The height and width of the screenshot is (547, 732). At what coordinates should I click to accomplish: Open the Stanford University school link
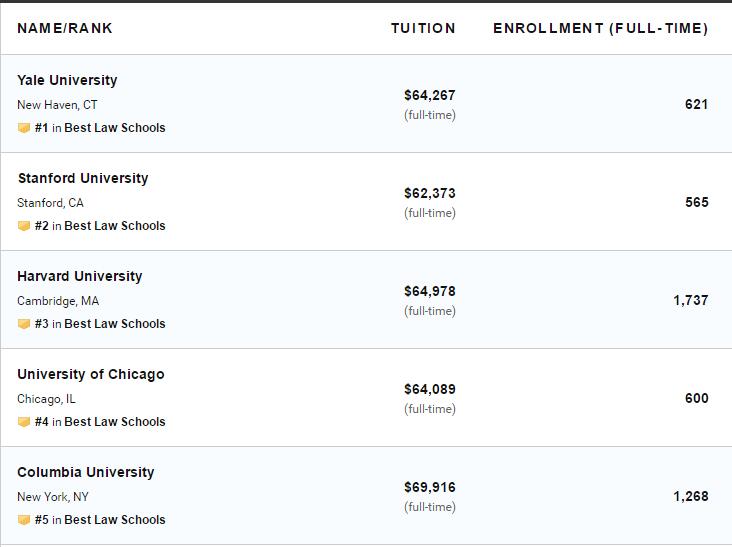(x=82, y=178)
